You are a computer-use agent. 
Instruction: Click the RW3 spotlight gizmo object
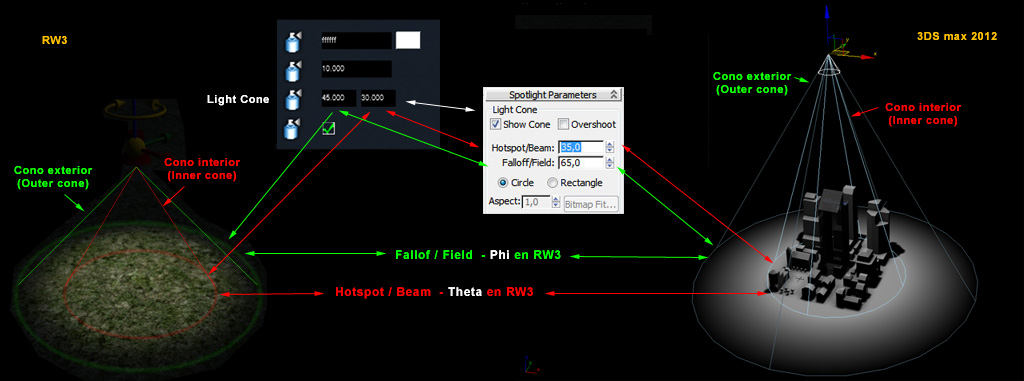coord(135,145)
